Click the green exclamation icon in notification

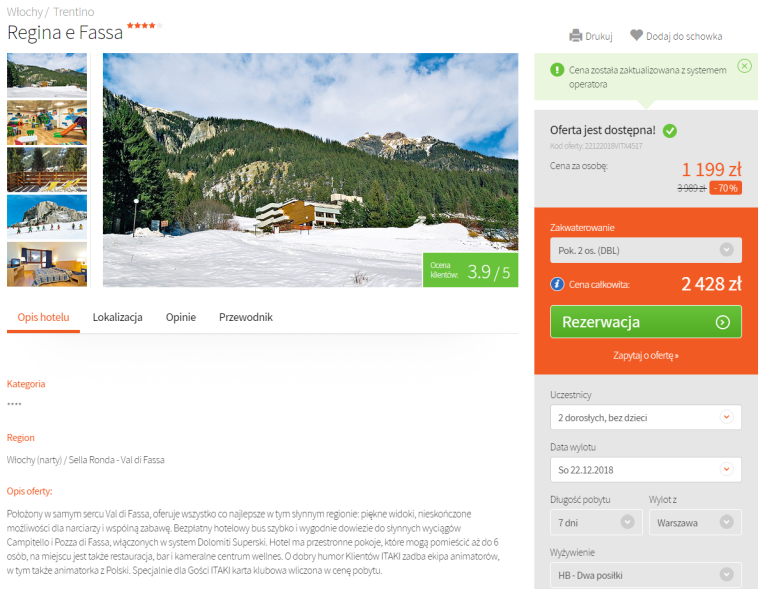click(x=557, y=70)
